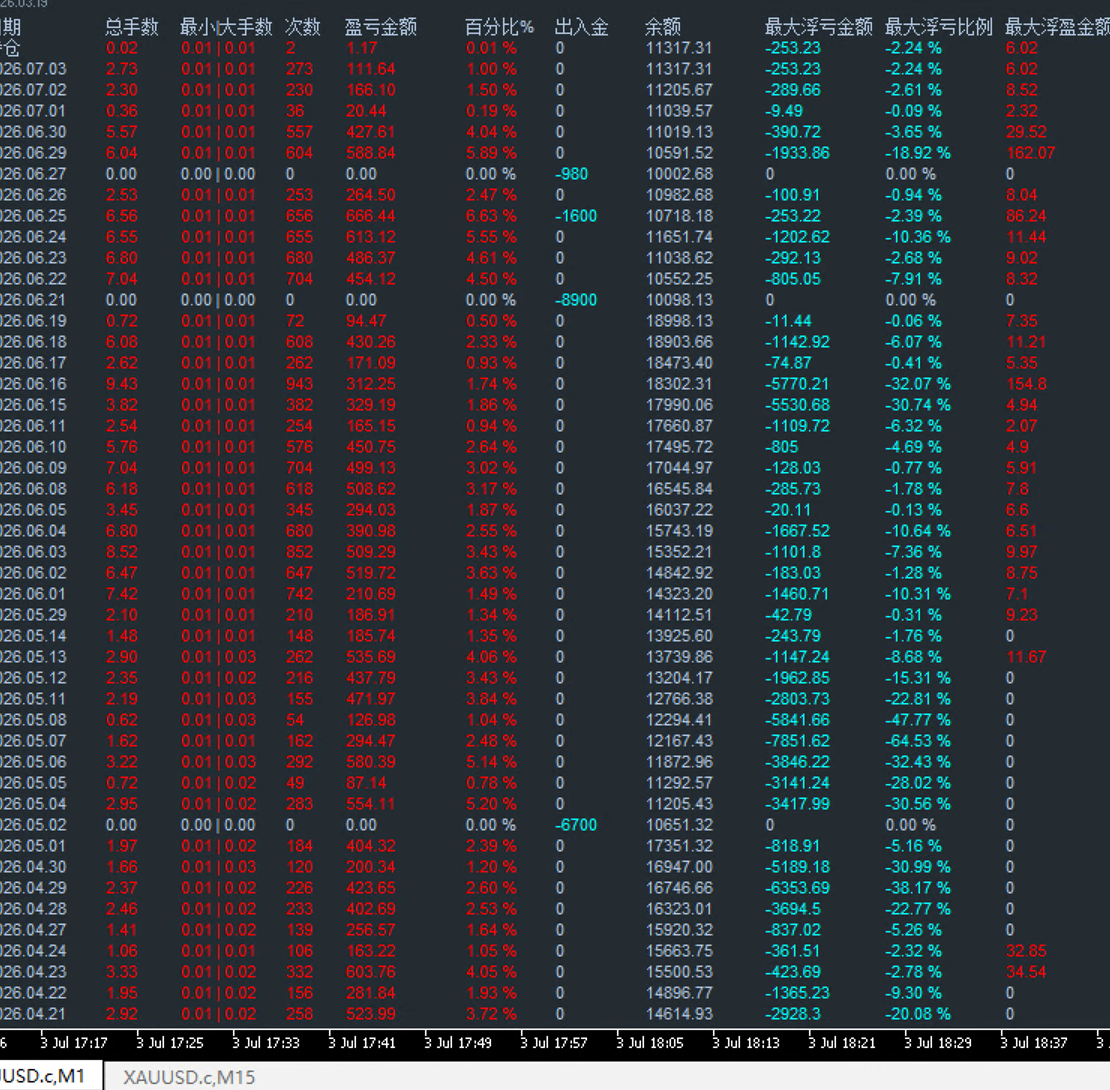Select the -980 withdrawal value
The height and width of the screenshot is (1090, 1110).
(572, 174)
